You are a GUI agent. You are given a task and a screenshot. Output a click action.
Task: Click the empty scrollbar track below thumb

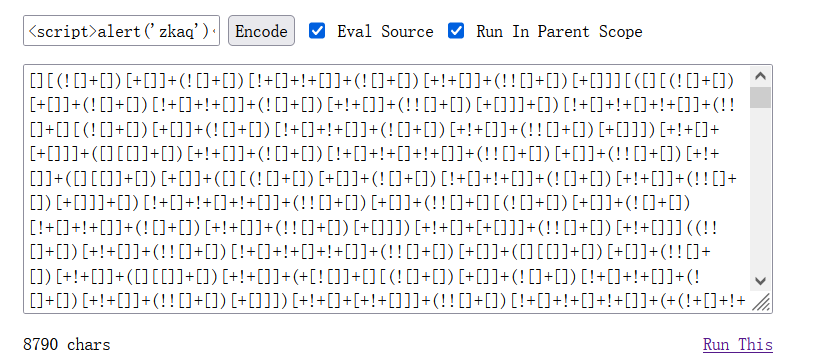[x=760, y=189]
